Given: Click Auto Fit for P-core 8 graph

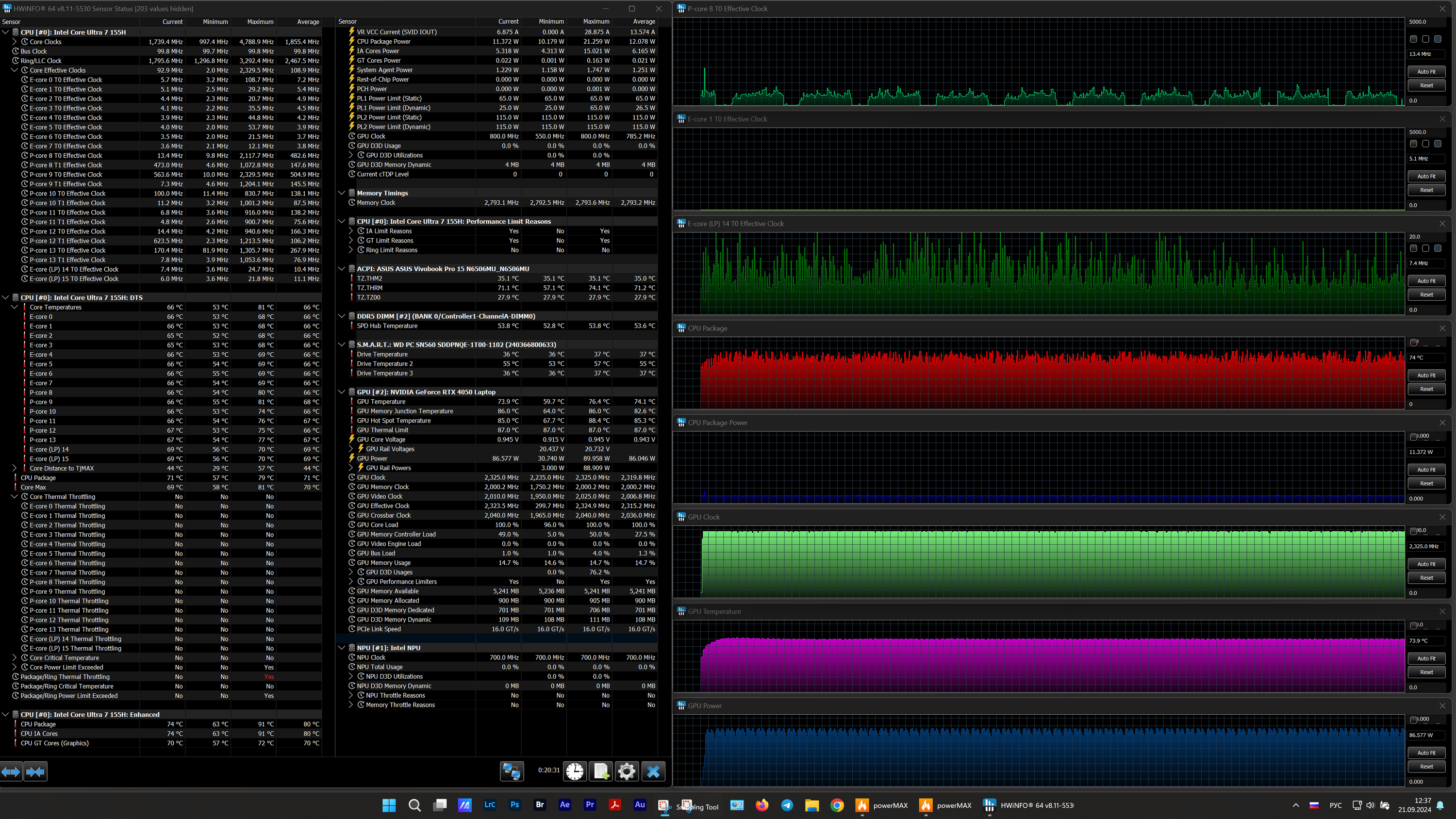Looking at the screenshot, I should pos(1425,72).
